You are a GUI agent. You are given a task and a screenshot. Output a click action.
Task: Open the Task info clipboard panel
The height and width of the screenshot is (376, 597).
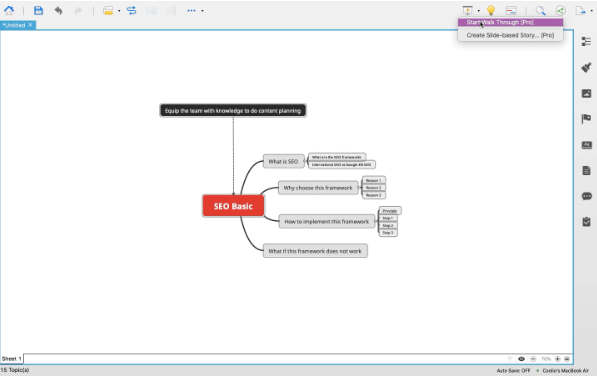pyautogui.click(x=586, y=221)
